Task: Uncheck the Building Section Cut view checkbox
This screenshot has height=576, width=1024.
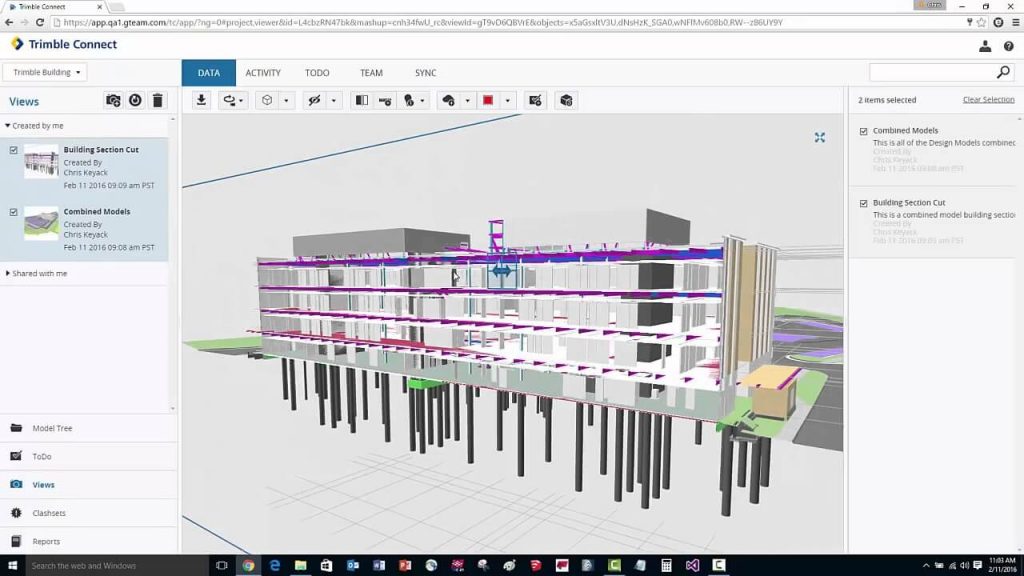Action: 14,149
